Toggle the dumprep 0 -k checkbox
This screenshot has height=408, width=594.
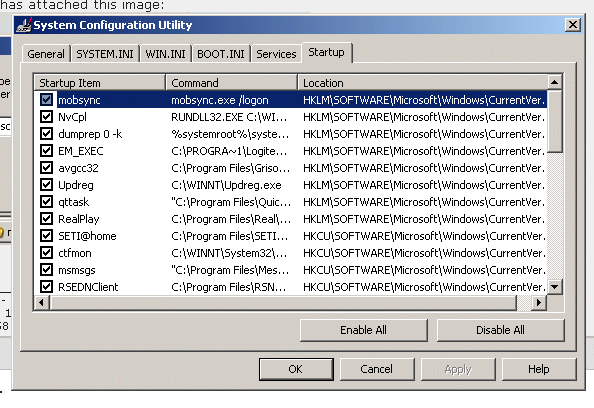[x=46, y=134]
